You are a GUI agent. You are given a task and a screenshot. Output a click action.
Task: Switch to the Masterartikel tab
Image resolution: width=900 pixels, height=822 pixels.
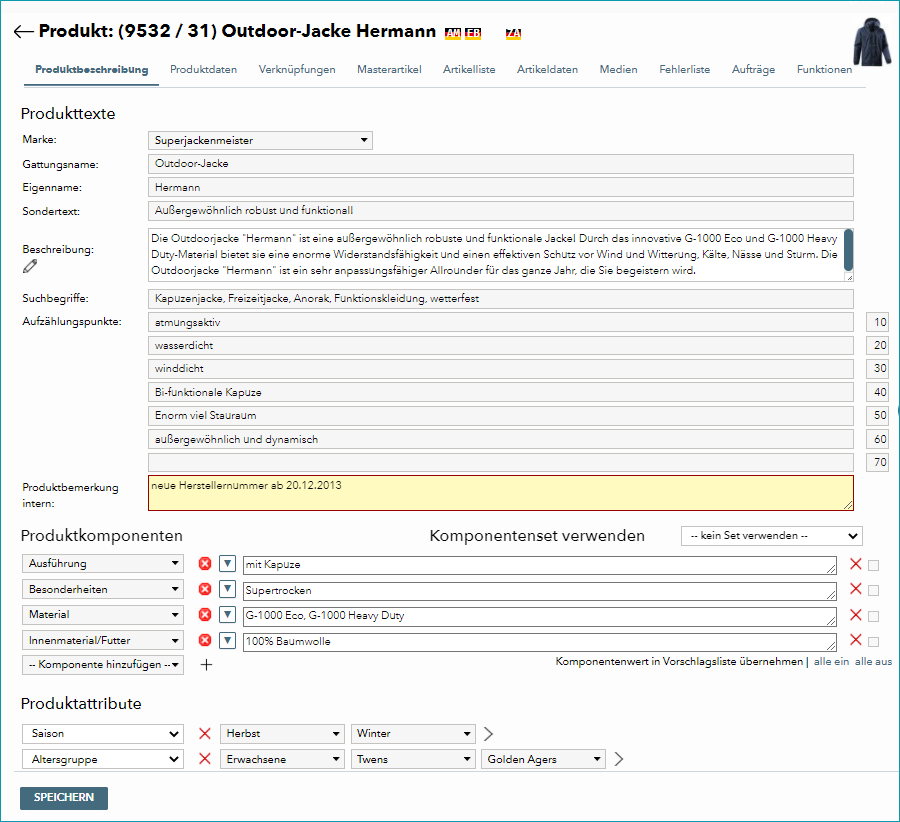tap(389, 69)
